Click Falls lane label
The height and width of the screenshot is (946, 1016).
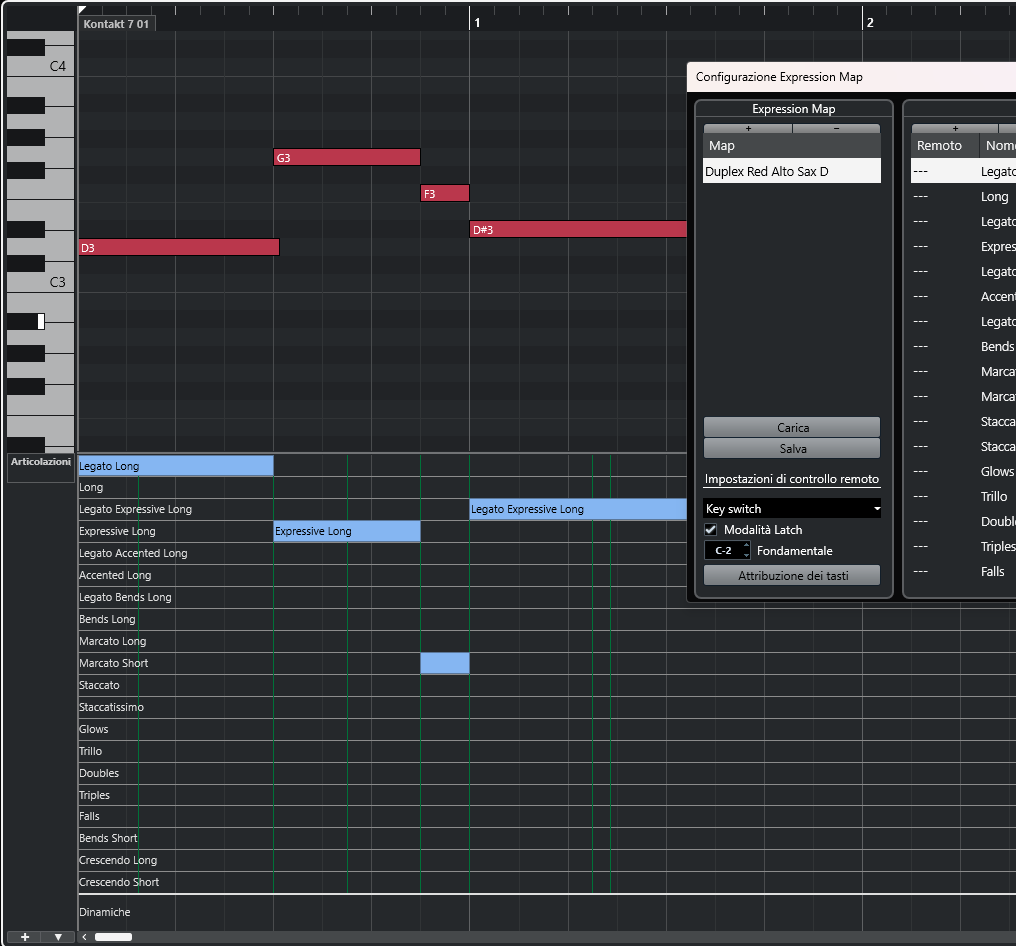pos(89,816)
